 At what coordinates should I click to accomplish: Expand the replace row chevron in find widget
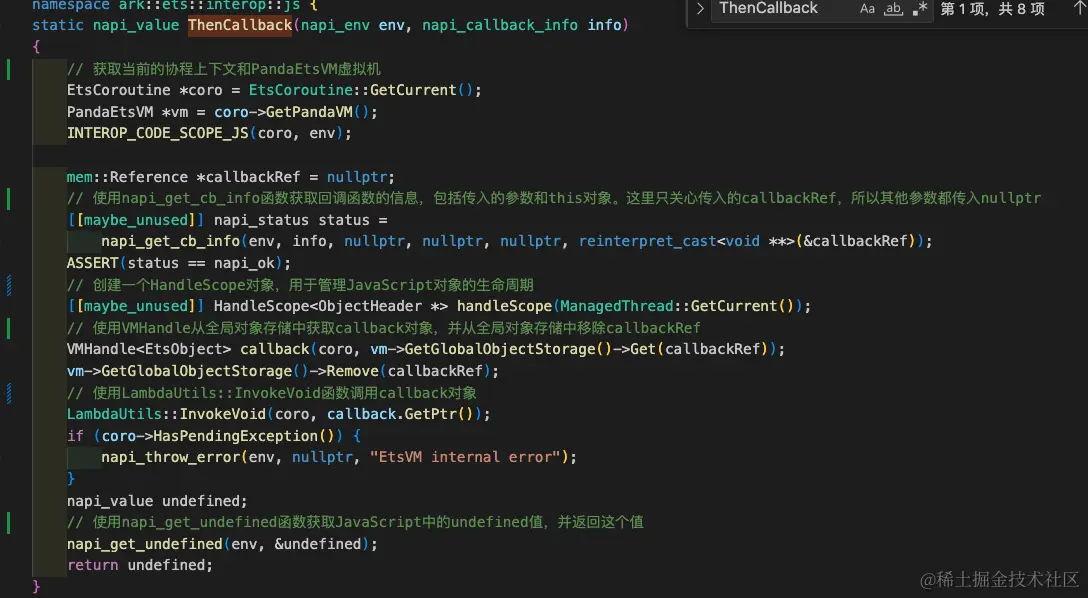pos(700,9)
